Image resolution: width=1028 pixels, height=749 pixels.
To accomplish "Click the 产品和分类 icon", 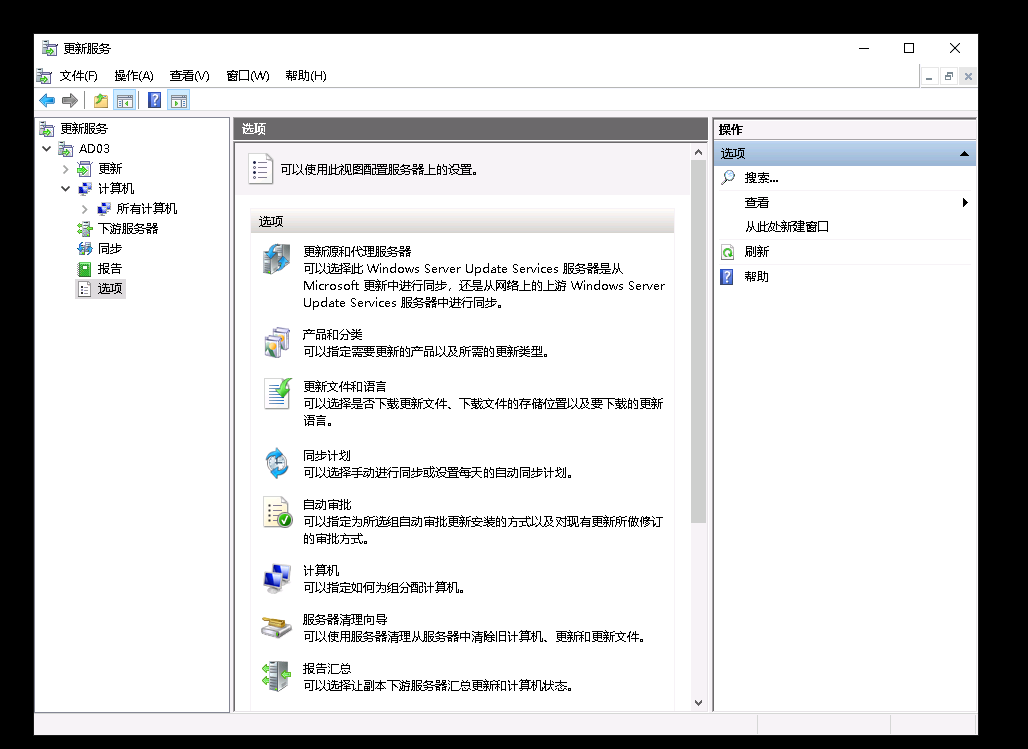I will tap(277, 342).
